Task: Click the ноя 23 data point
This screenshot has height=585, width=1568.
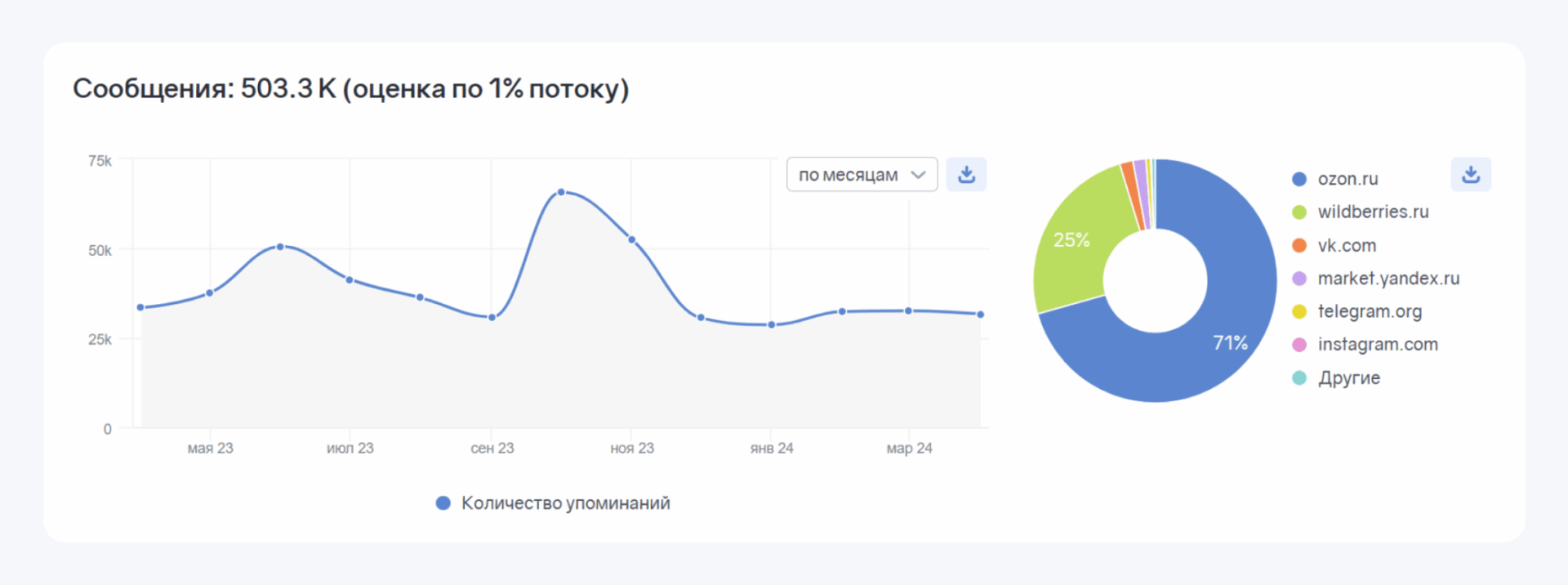Action: tap(632, 240)
